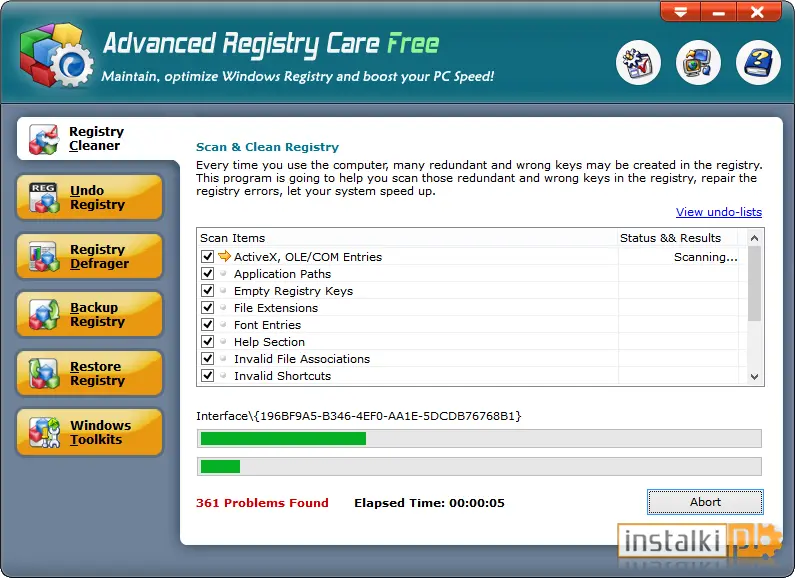Select the Font Entries row text
Image resolution: width=795 pixels, height=578 pixels.
click(x=267, y=325)
